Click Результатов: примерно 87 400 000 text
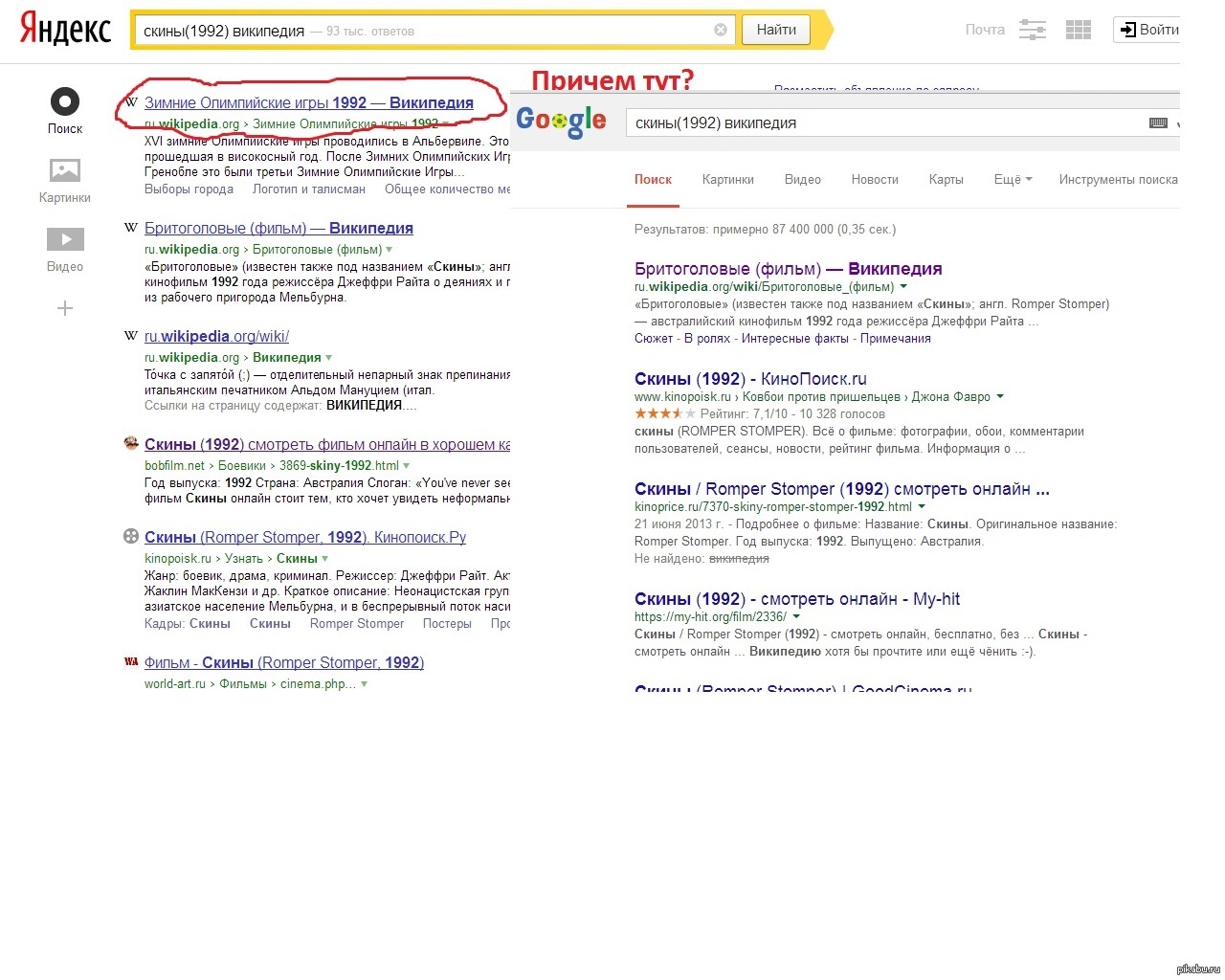The height and width of the screenshot is (980, 1225). [x=765, y=230]
